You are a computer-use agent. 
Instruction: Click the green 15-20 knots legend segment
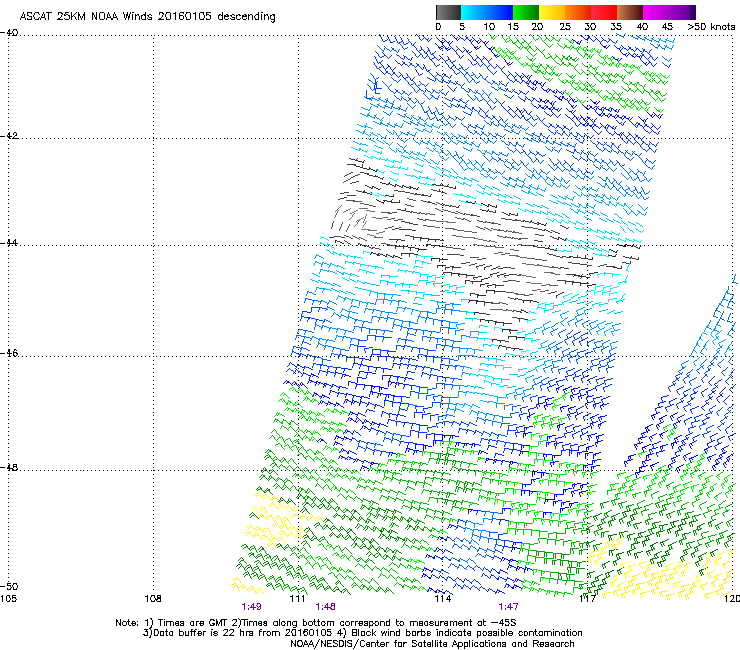pyautogui.click(x=525, y=12)
